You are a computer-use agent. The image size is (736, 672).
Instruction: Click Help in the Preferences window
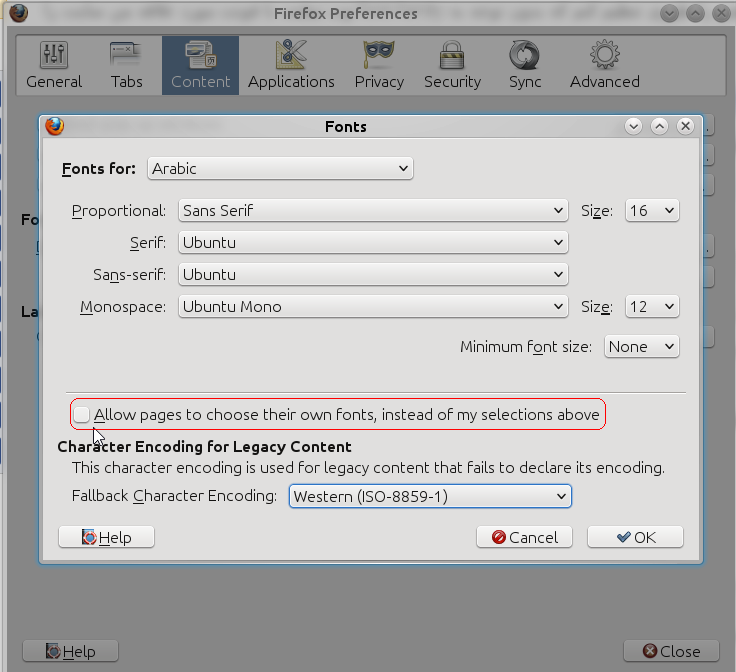[x=70, y=651]
